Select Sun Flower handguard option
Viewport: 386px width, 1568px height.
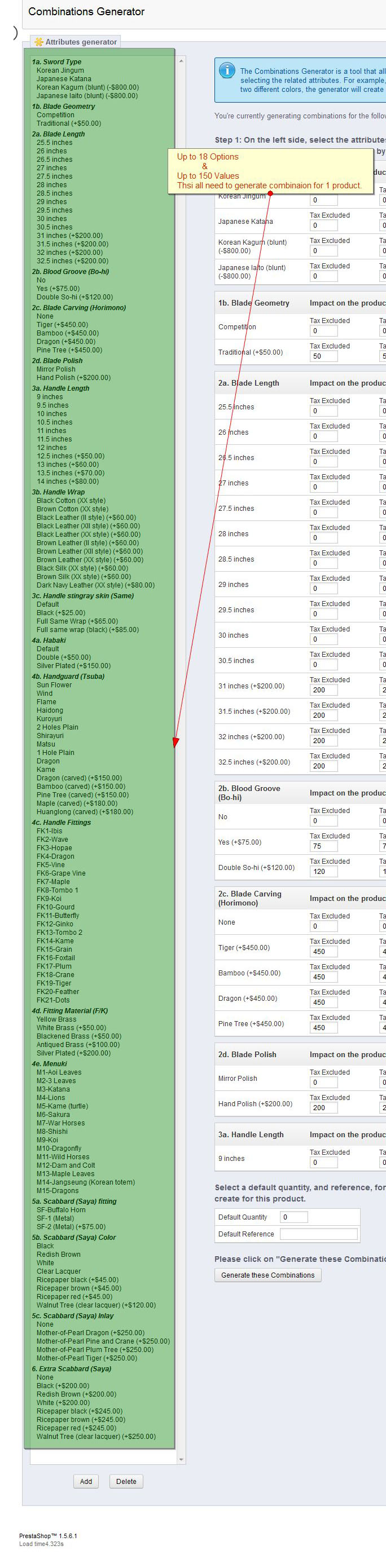click(x=54, y=686)
